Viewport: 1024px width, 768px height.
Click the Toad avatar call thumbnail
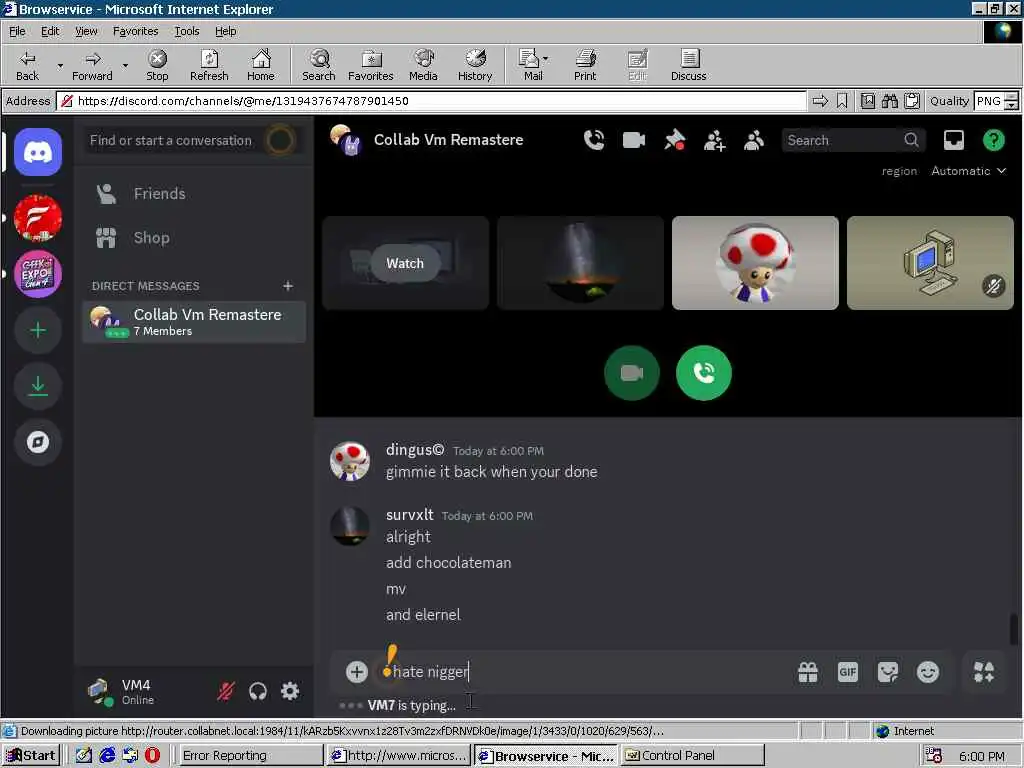[755, 263]
